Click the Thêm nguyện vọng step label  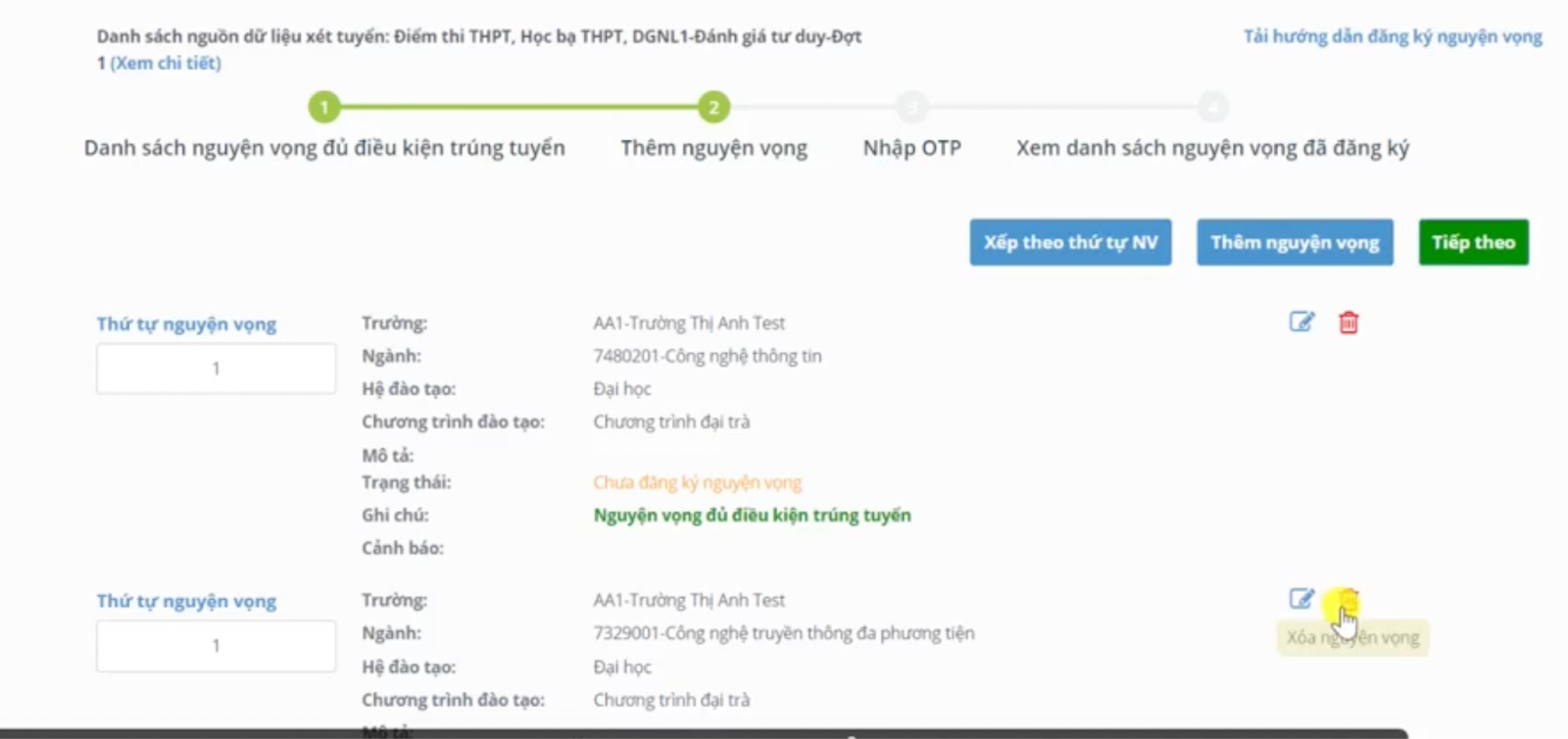[713, 149]
